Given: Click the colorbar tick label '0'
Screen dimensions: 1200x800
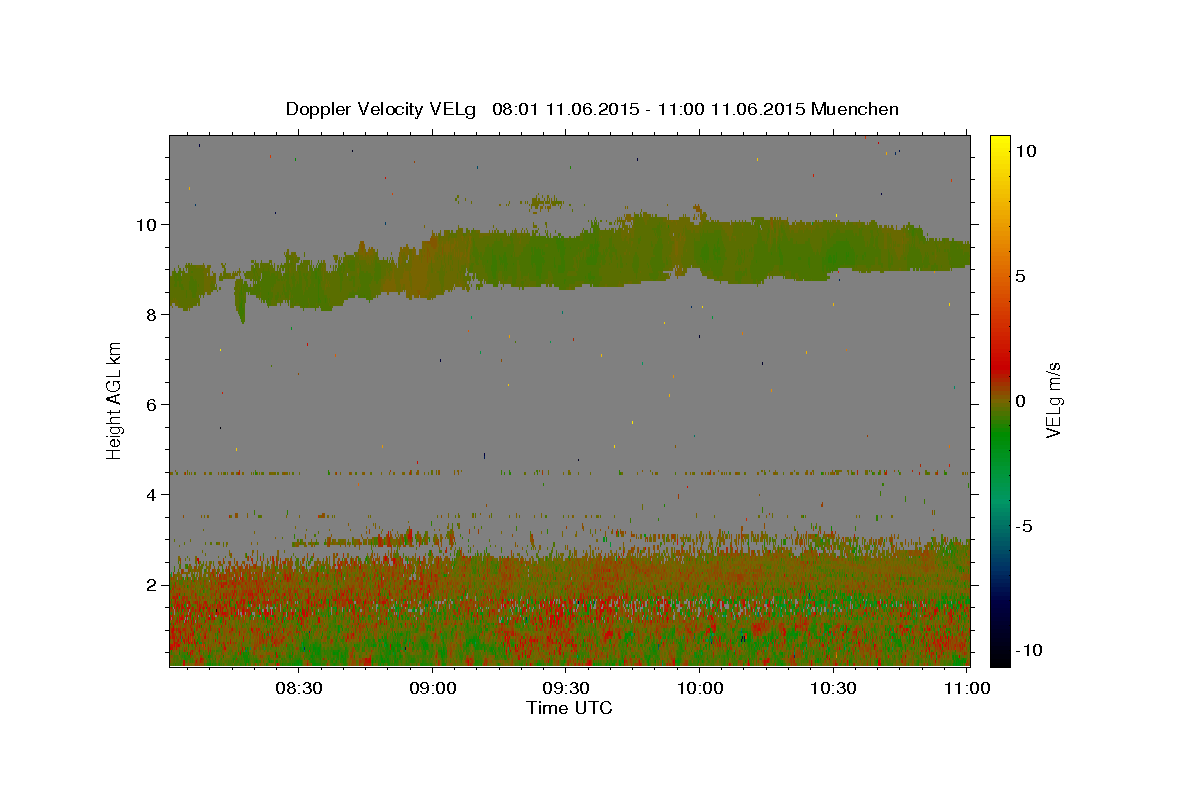Looking at the screenshot, I should (1020, 401).
